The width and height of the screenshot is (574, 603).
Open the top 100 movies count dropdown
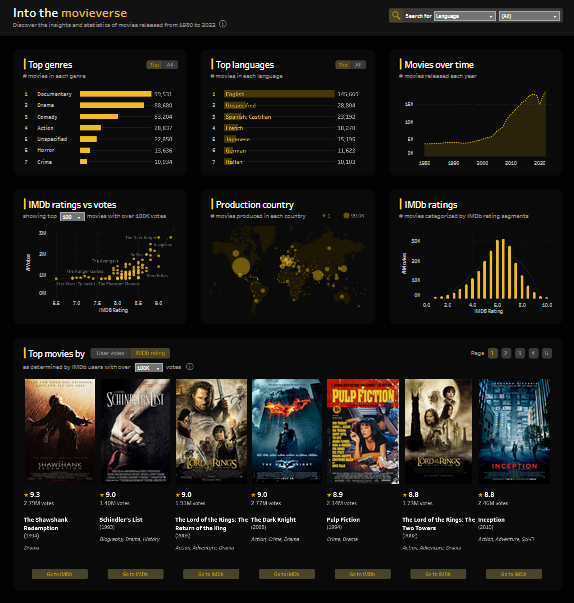(72, 217)
